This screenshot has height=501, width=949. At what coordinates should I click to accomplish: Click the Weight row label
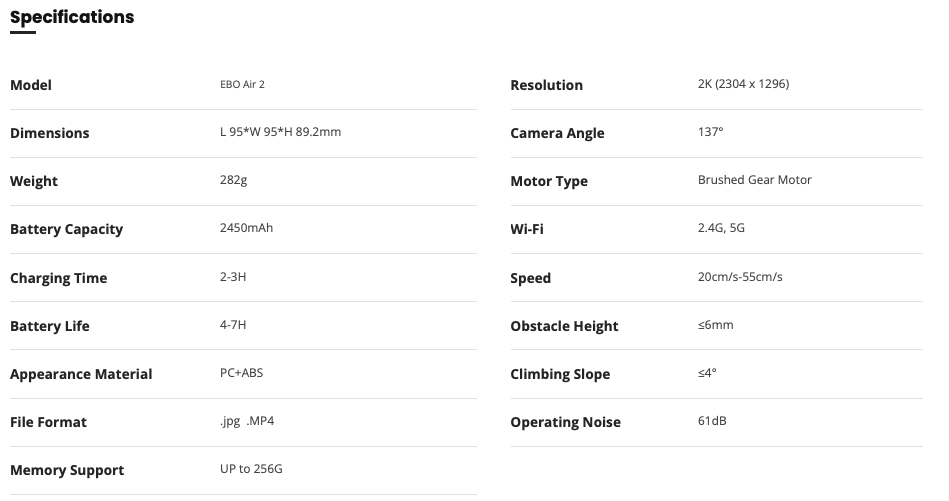pyautogui.click(x=34, y=181)
